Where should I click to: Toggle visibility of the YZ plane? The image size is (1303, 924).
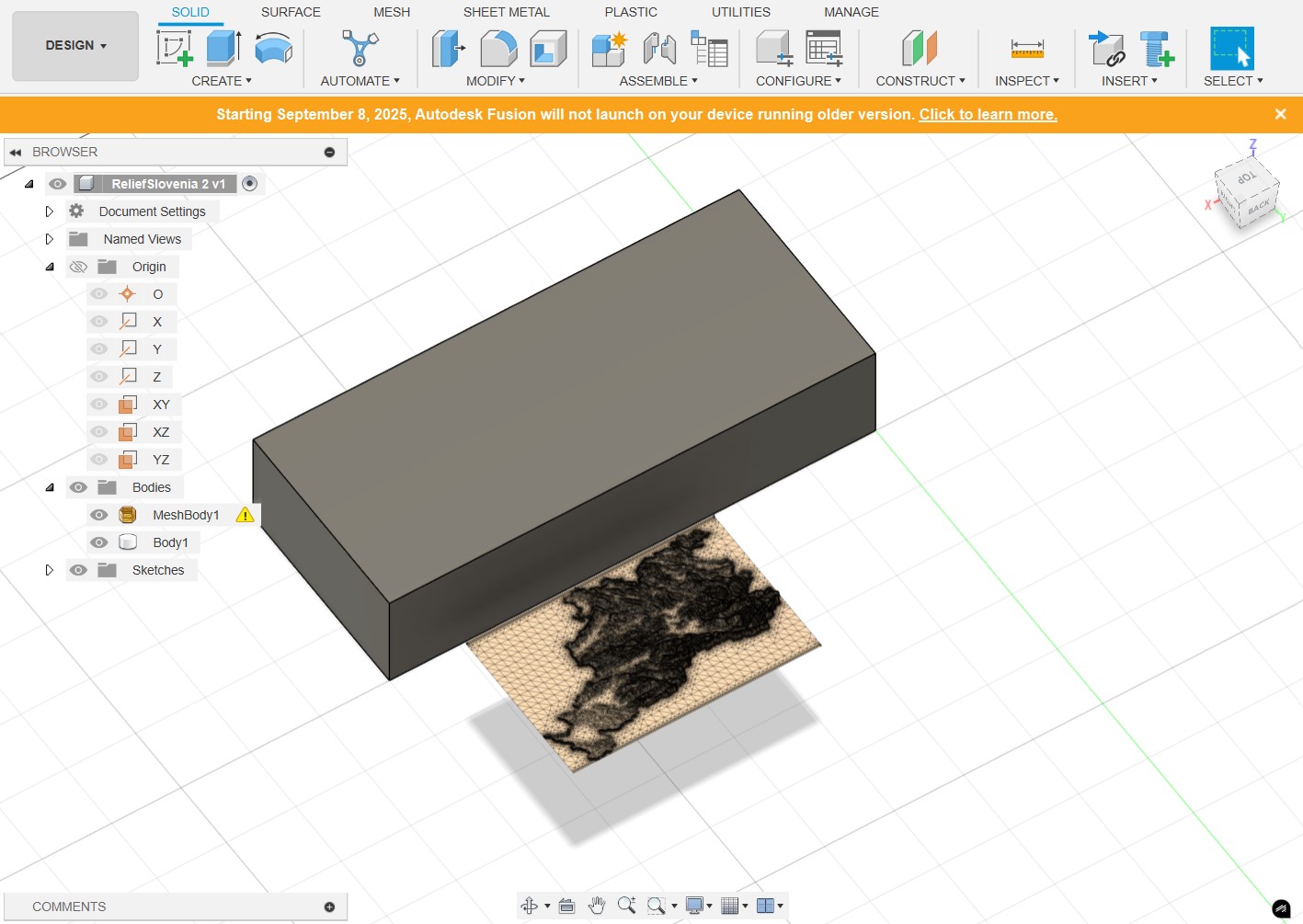point(98,460)
